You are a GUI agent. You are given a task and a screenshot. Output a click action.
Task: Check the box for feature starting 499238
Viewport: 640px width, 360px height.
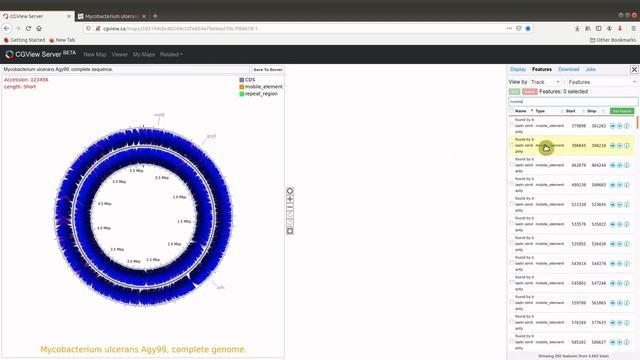point(511,184)
